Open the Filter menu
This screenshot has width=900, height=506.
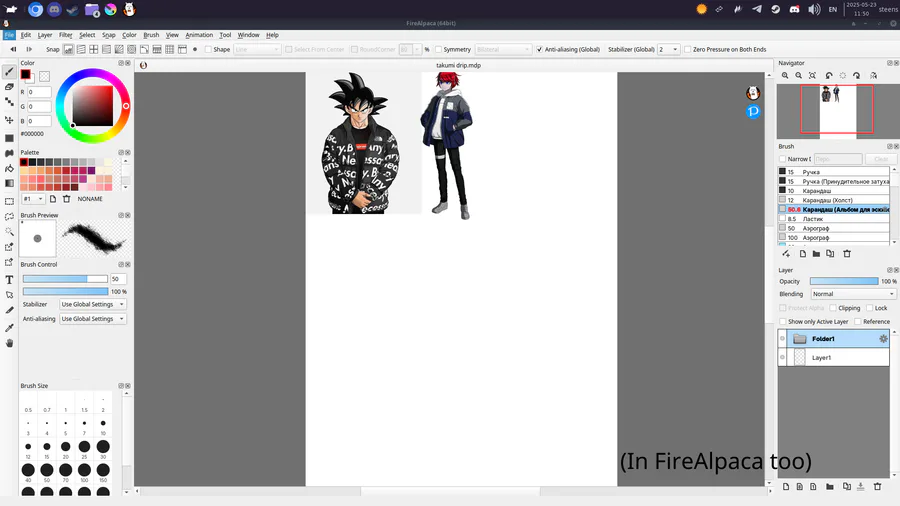click(x=65, y=35)
